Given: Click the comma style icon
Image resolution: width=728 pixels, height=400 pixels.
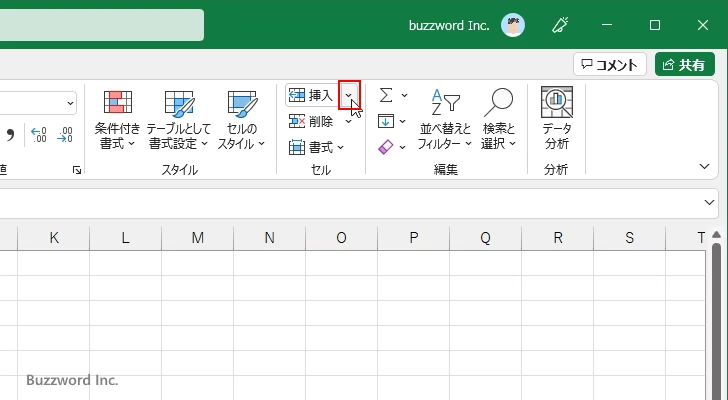Looking at the screenshot, I should (10, 135).
